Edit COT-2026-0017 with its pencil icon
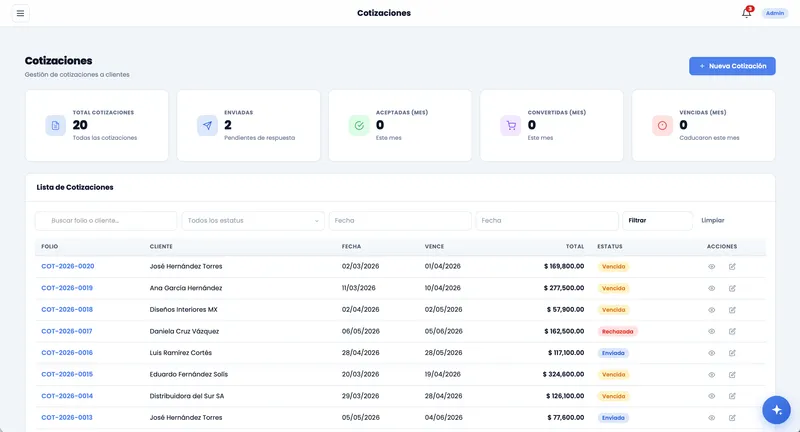This screenshot has width=800, height=432. coord(732,332)
